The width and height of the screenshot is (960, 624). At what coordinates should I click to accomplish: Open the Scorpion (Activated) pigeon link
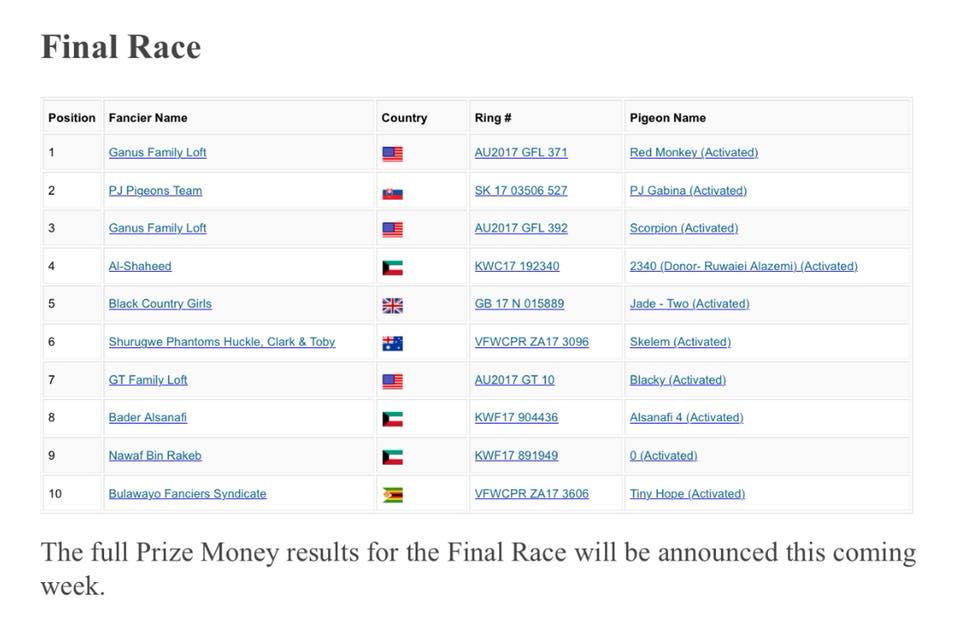pos(683,228)
